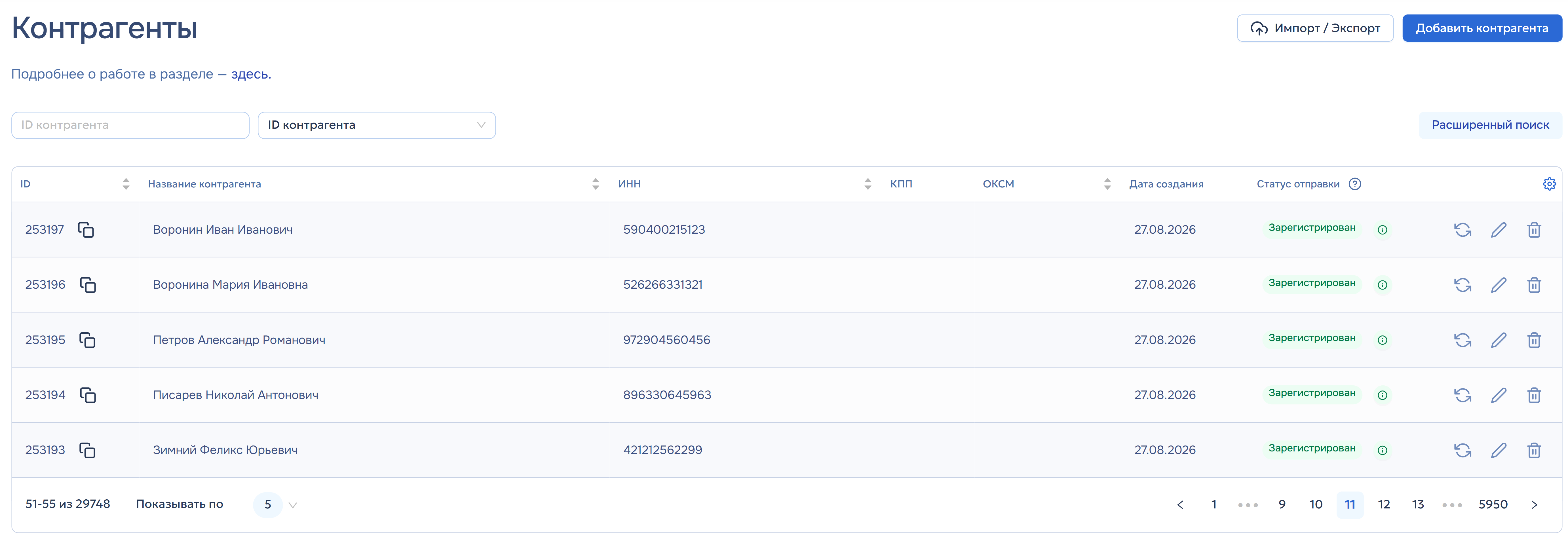Go to page 9
The image size is (1568, 547).
(x=1282, y=504)
